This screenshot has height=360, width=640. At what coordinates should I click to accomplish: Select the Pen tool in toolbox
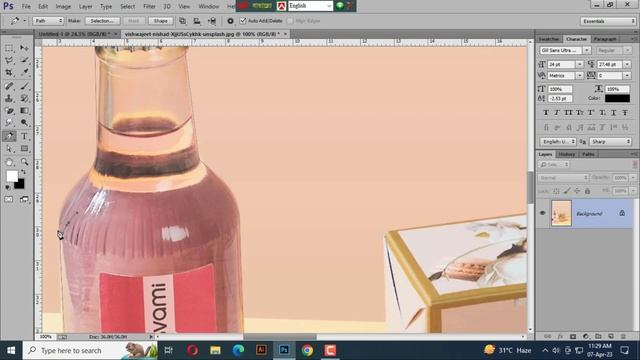[9, 136]
